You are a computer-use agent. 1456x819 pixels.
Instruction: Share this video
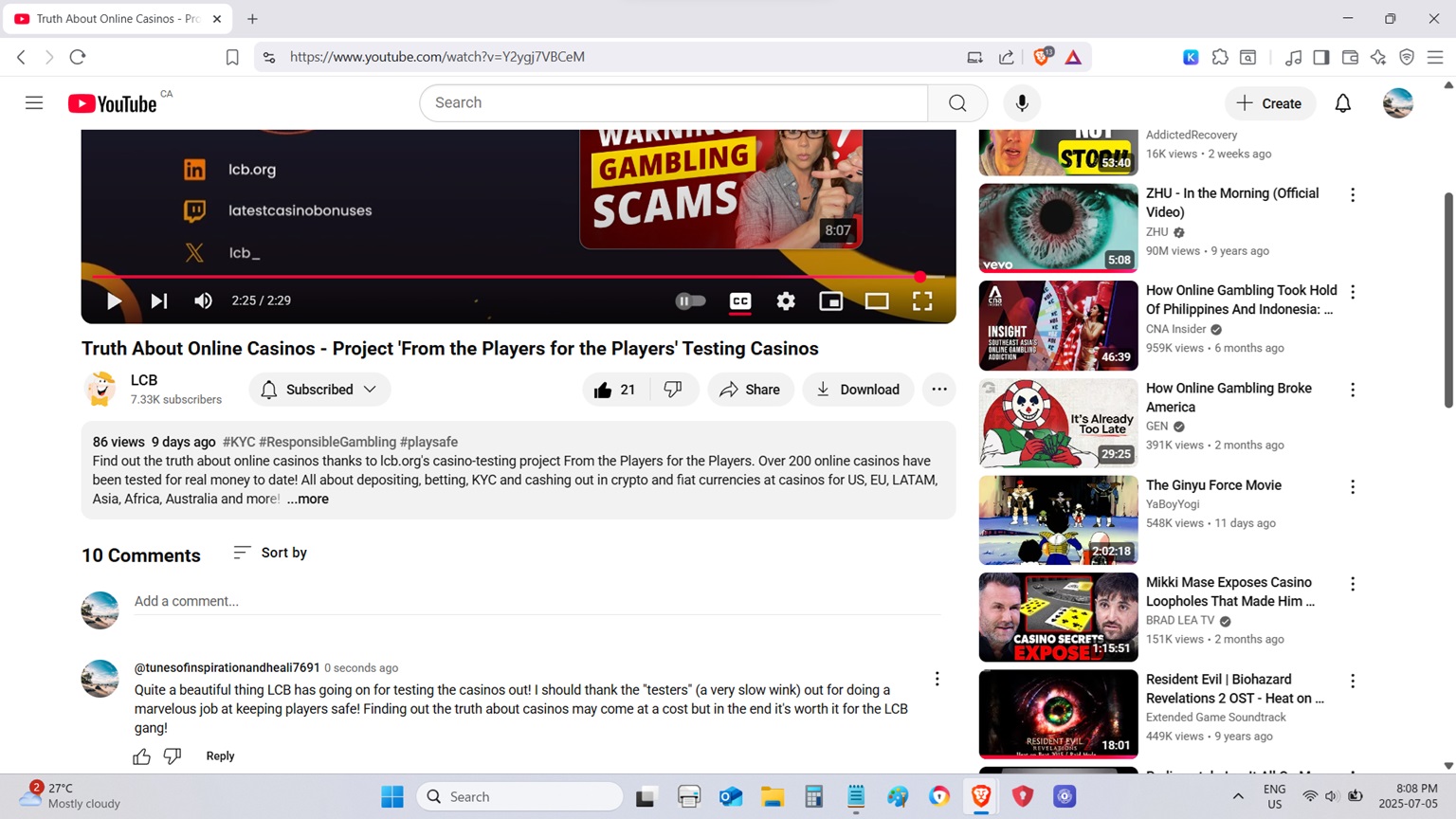tap(750, 390)
